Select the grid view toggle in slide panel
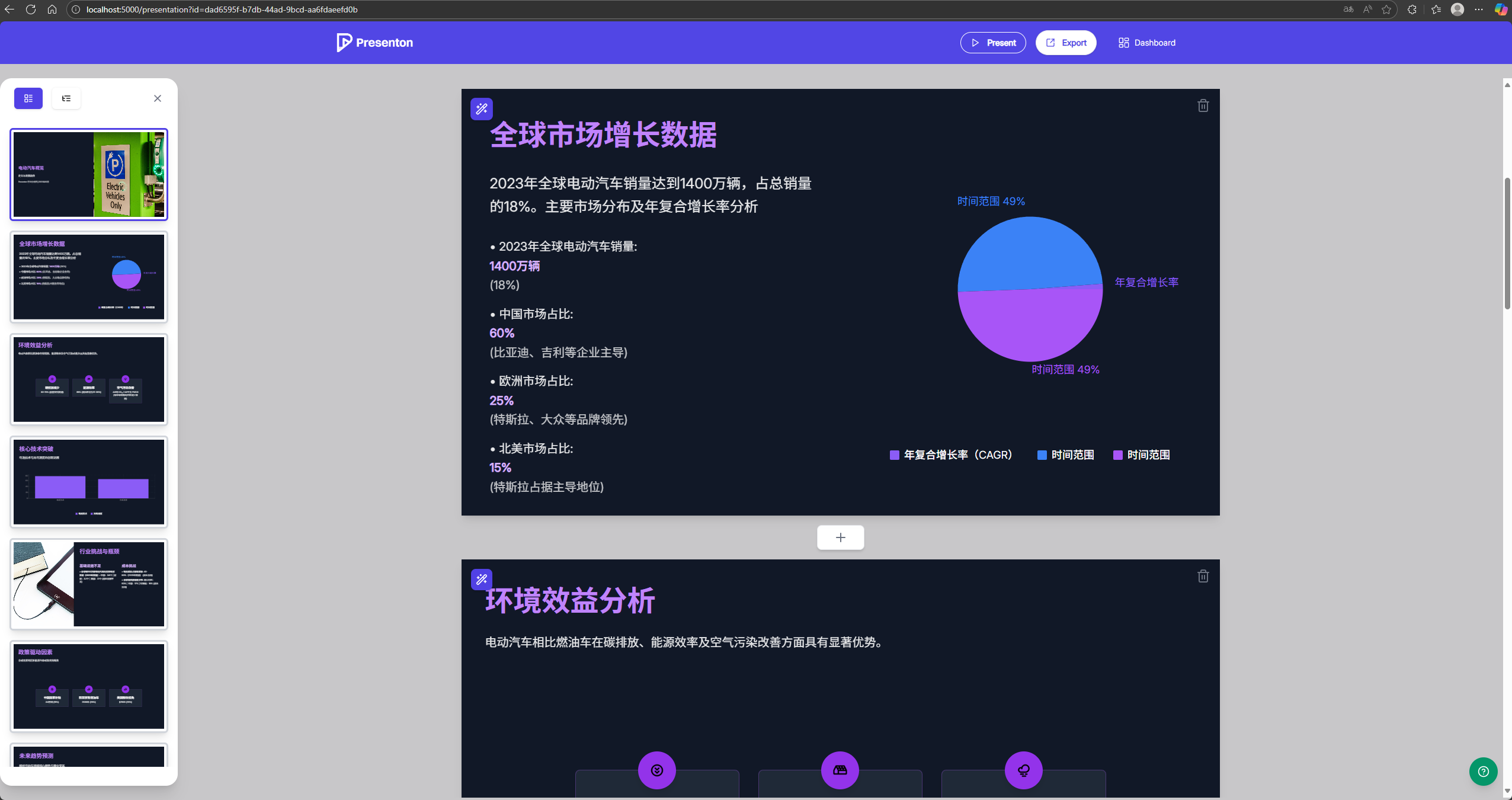 pos(28,98)
